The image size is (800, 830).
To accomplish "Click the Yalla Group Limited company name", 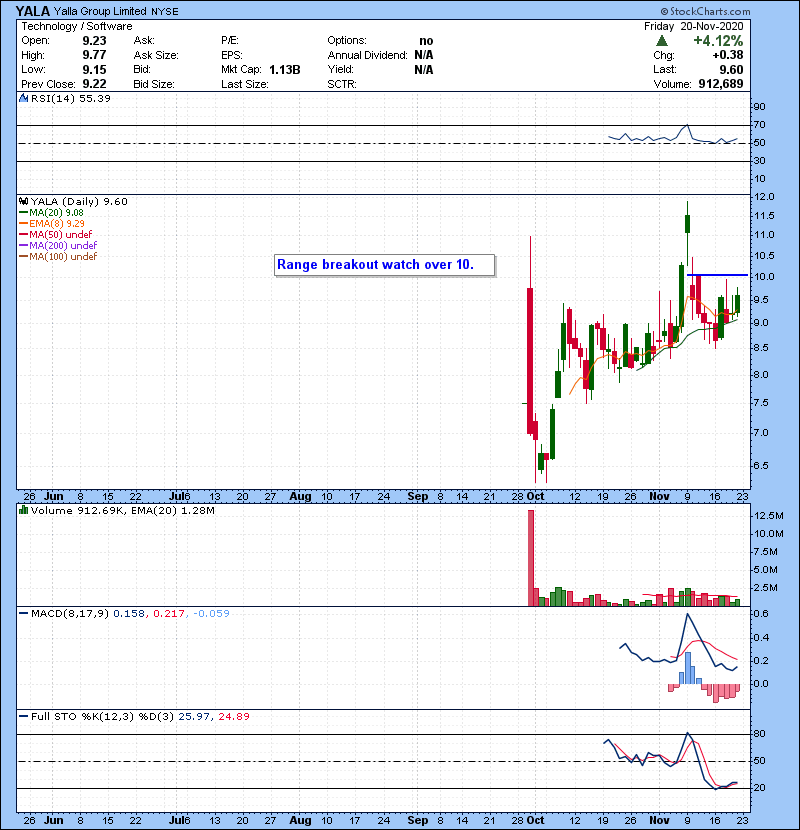I will pos(100,11).
